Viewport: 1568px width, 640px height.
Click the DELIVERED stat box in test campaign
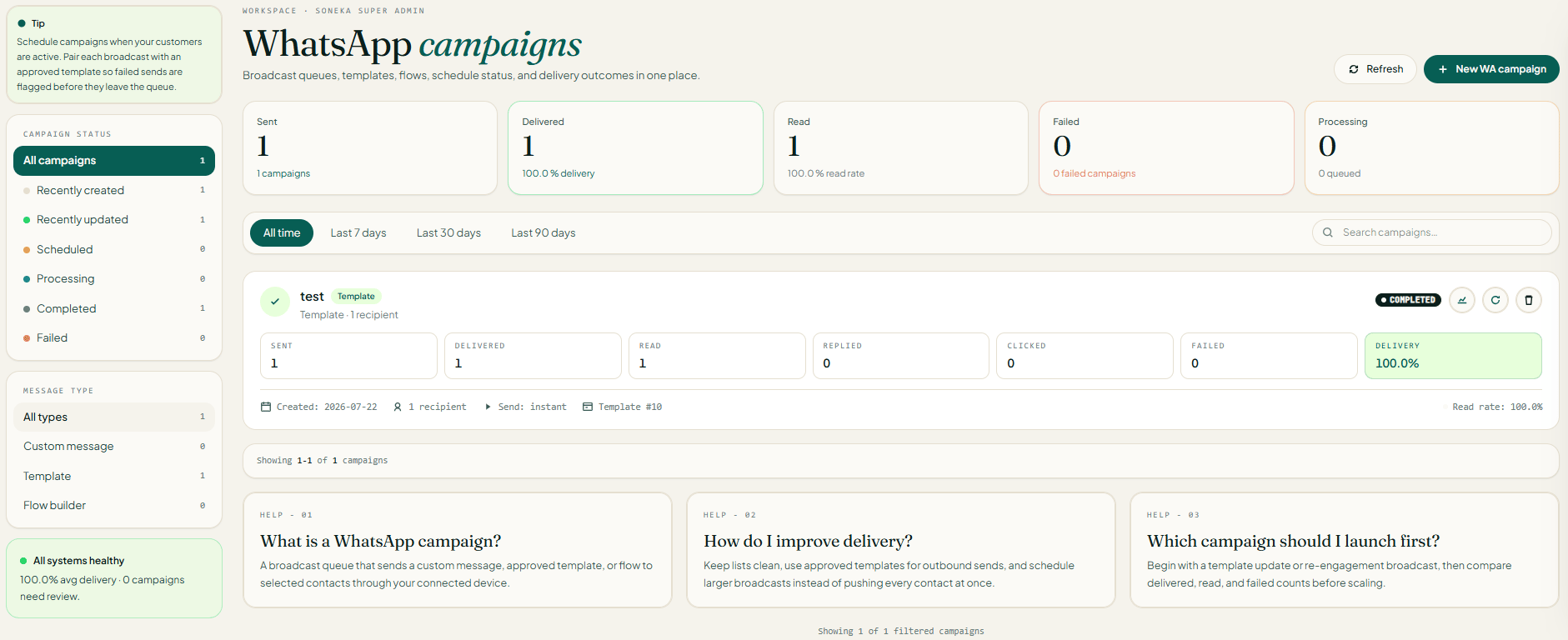(x=533, y=356)
